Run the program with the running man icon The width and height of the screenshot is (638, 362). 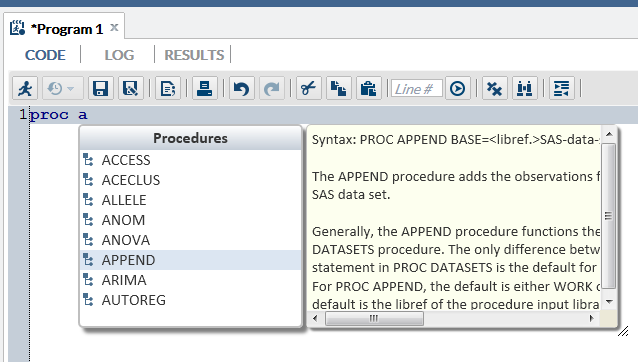[x=25, y=88]
